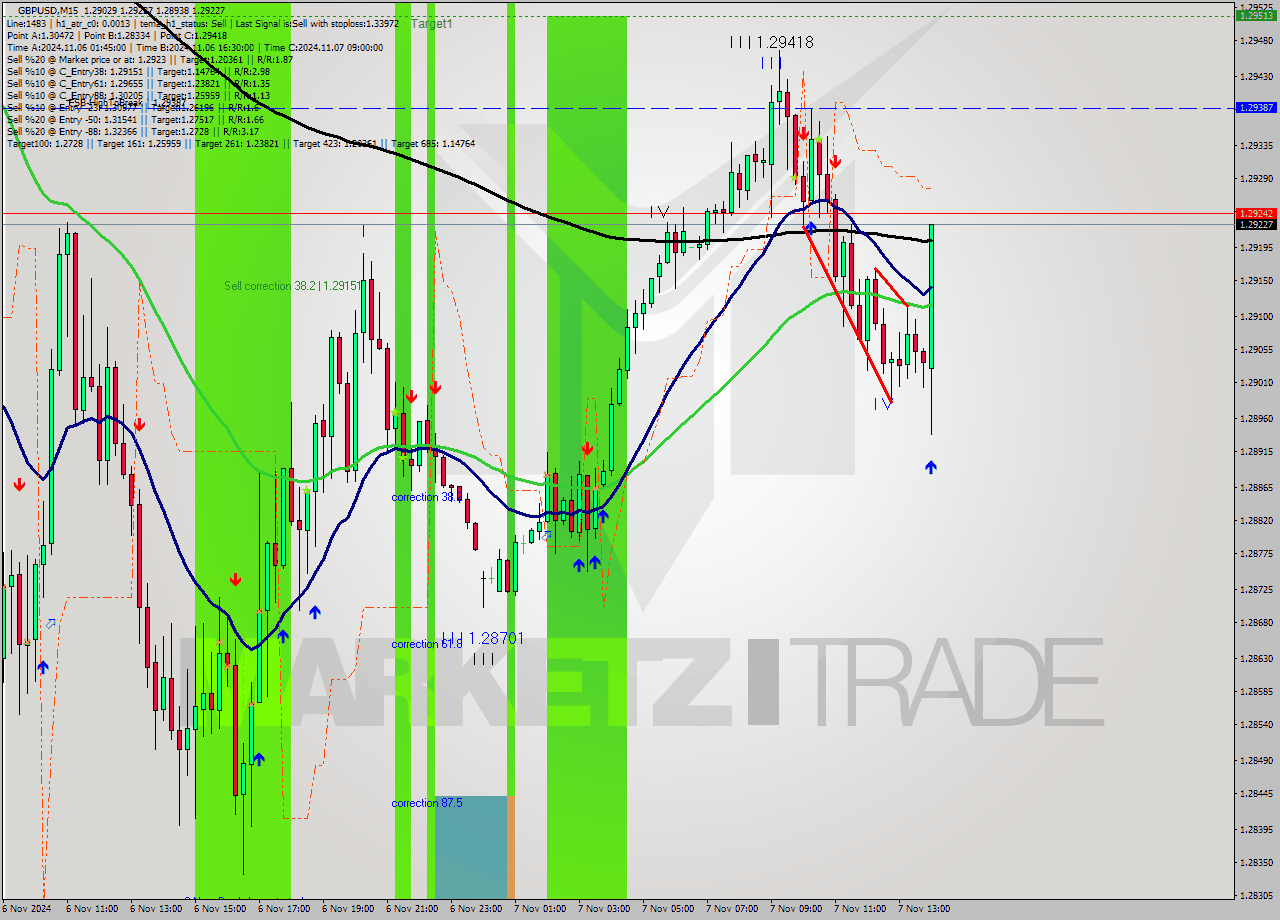Click the 'I I I 1.28701' wave label
The height and width of the screenshot is (920, 1280).
483,637
